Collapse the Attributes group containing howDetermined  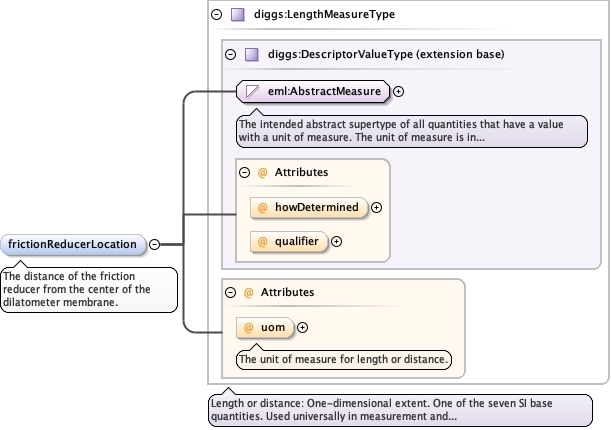(244, 173)
